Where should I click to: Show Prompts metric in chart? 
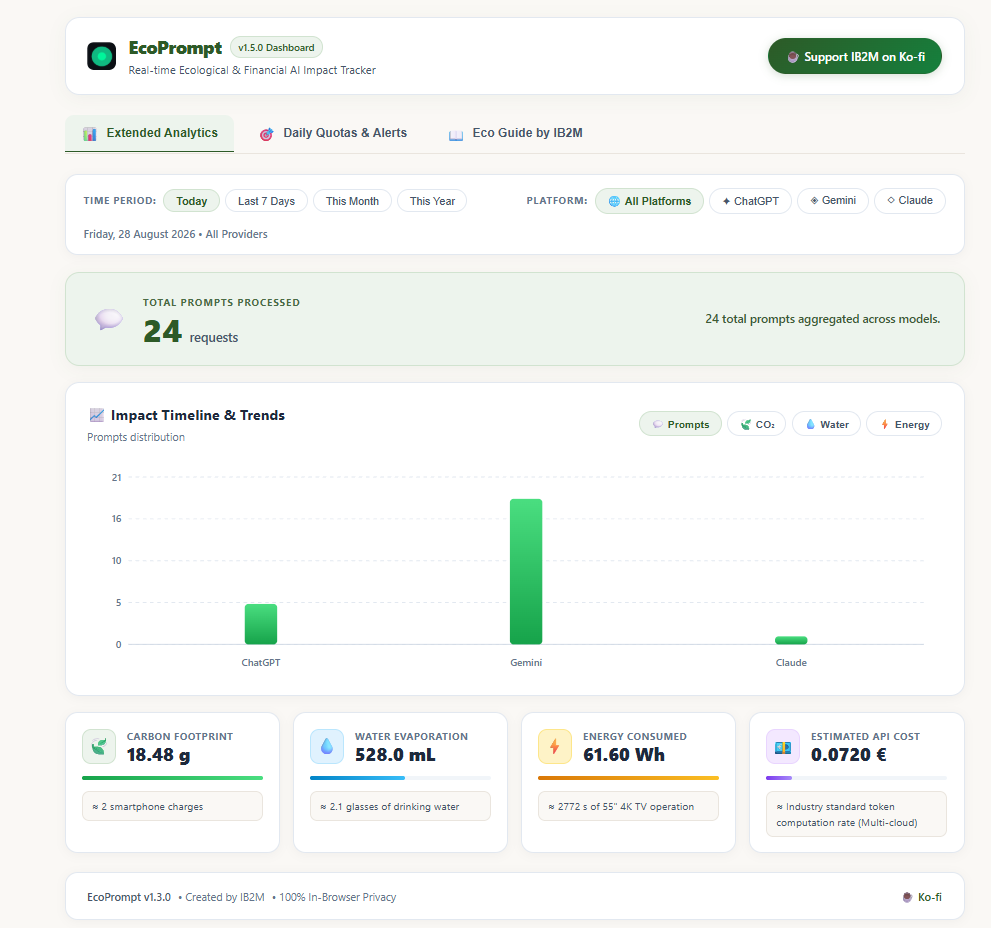680,424
